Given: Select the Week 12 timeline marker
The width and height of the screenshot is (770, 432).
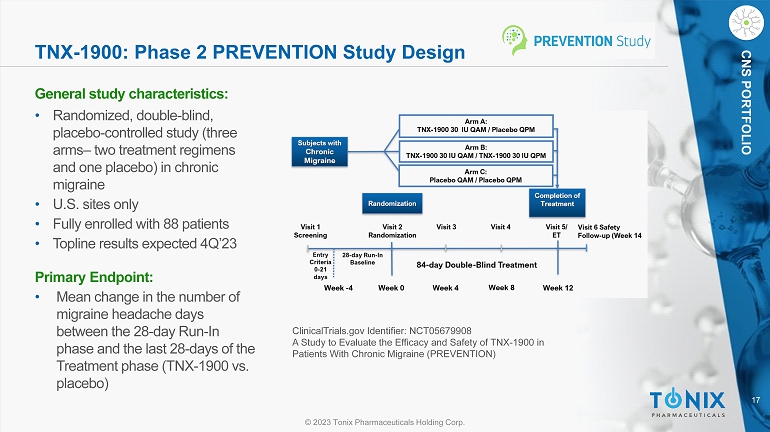Looking at the screenshot, I should point(558,288).
